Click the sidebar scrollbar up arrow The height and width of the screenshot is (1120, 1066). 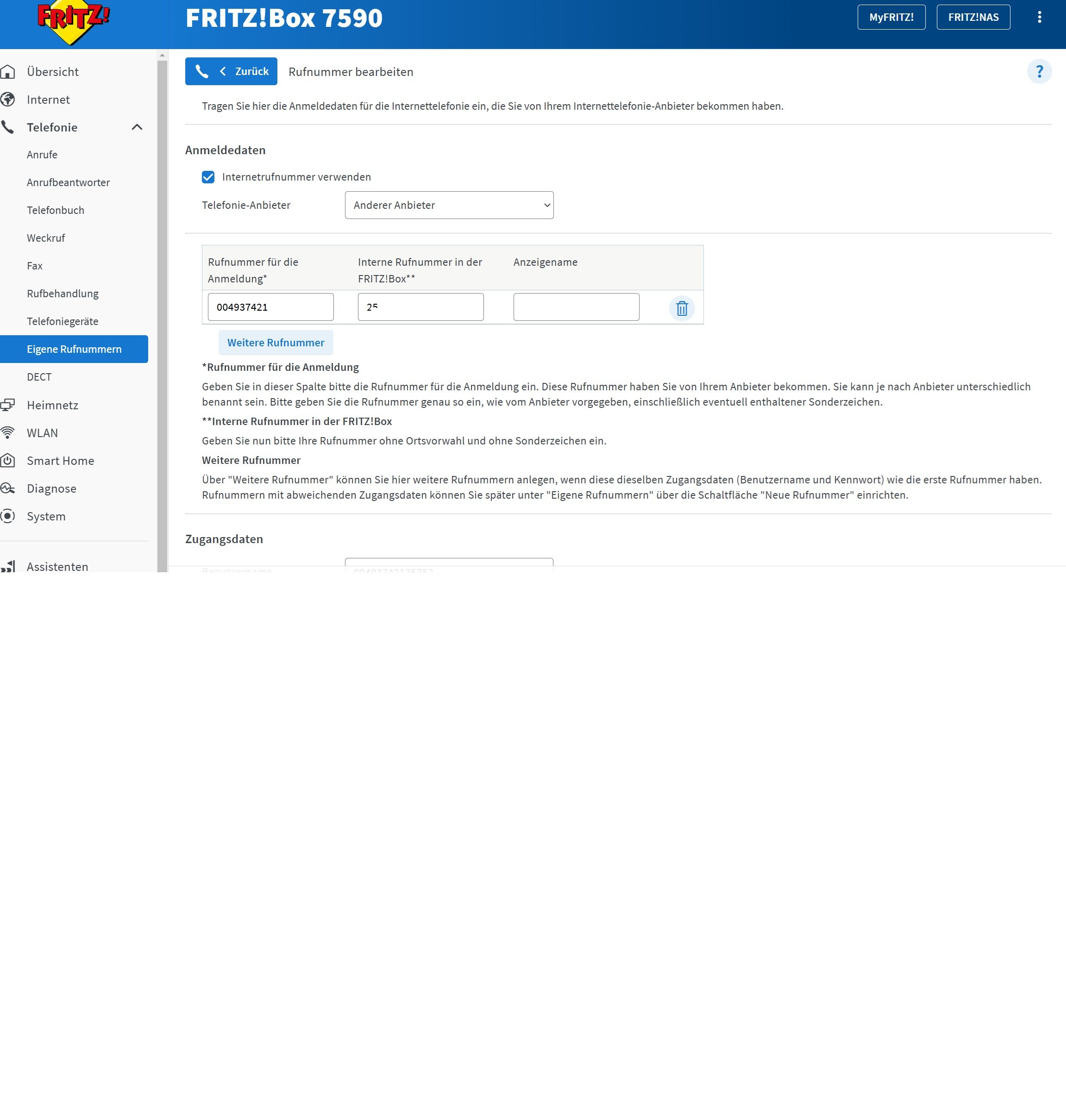click(163, 55)
